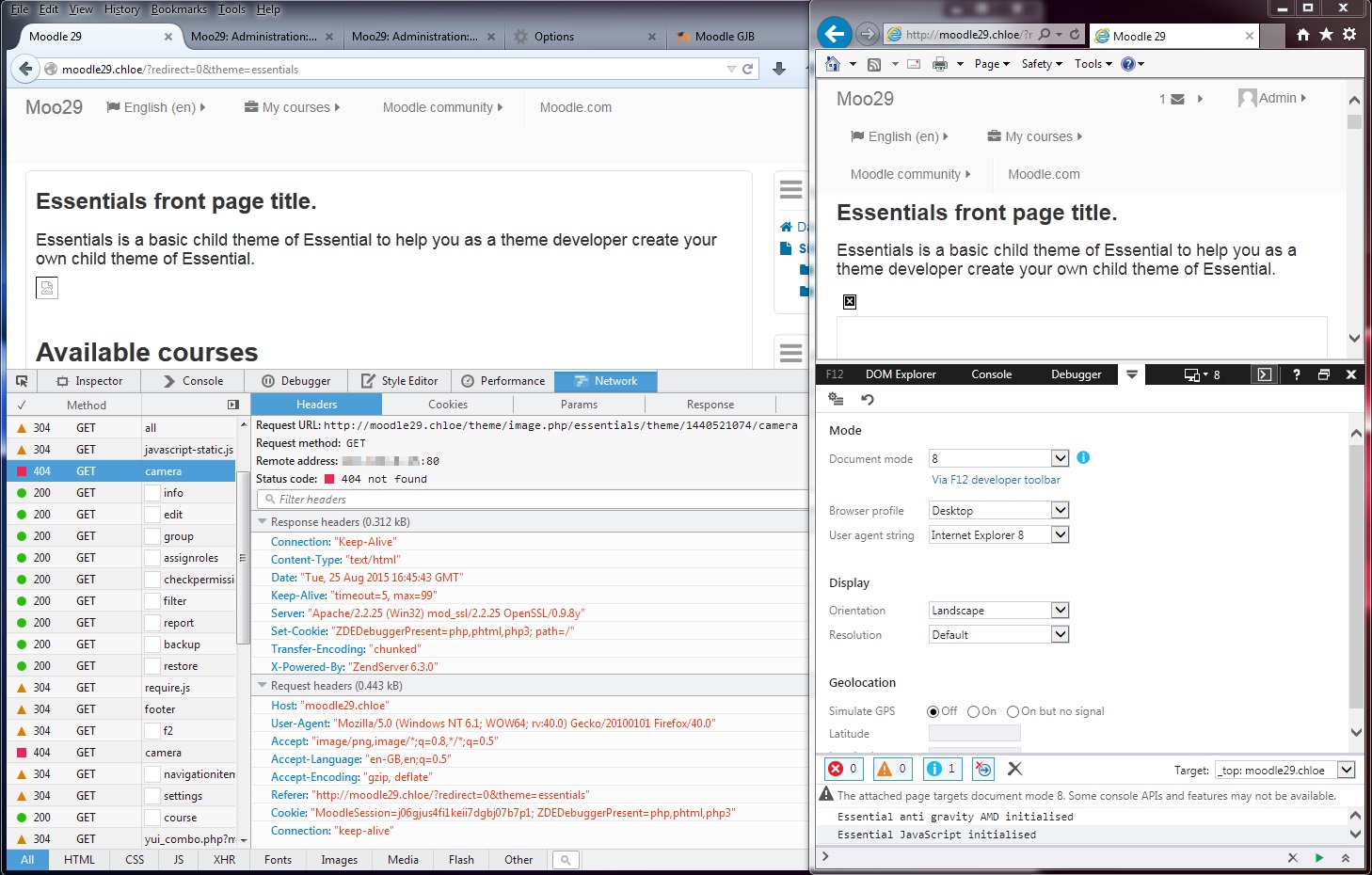Screen dimensions: 1372x875
Task: Open IE settings gear icon
Action: (x=1349, y=35)
